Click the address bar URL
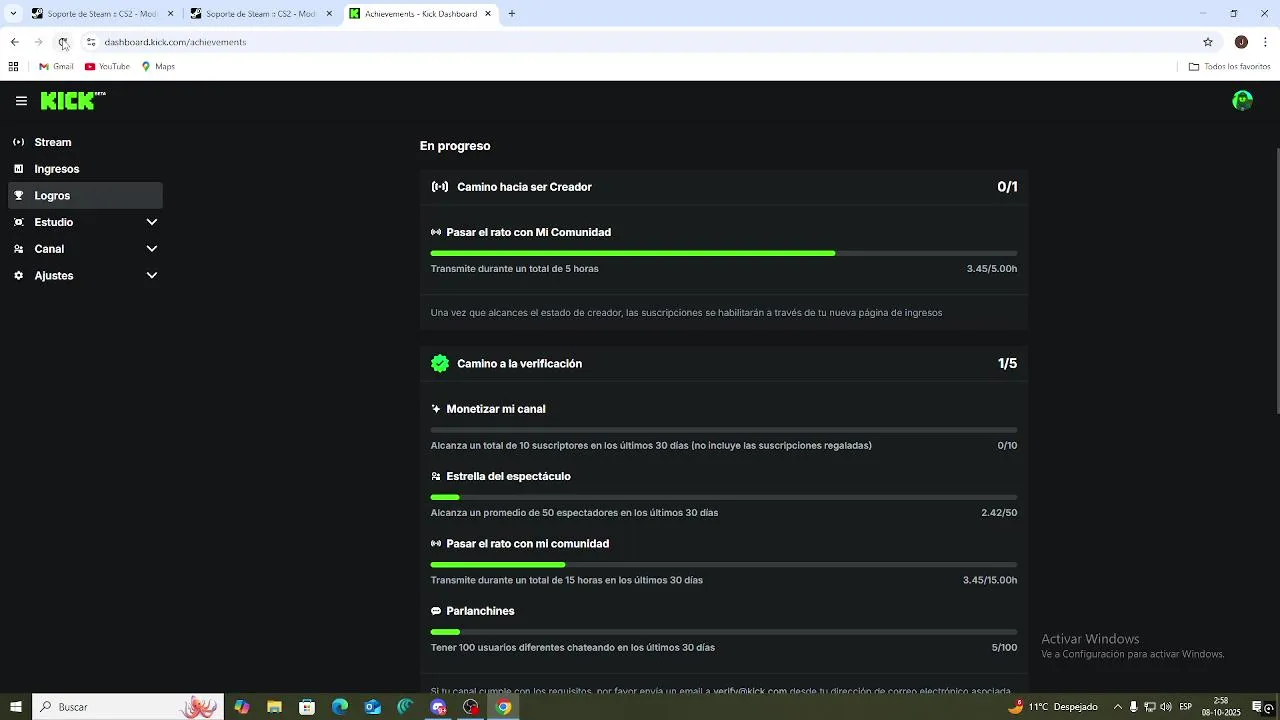This screenshot has height=720, width=1280. 175,42
